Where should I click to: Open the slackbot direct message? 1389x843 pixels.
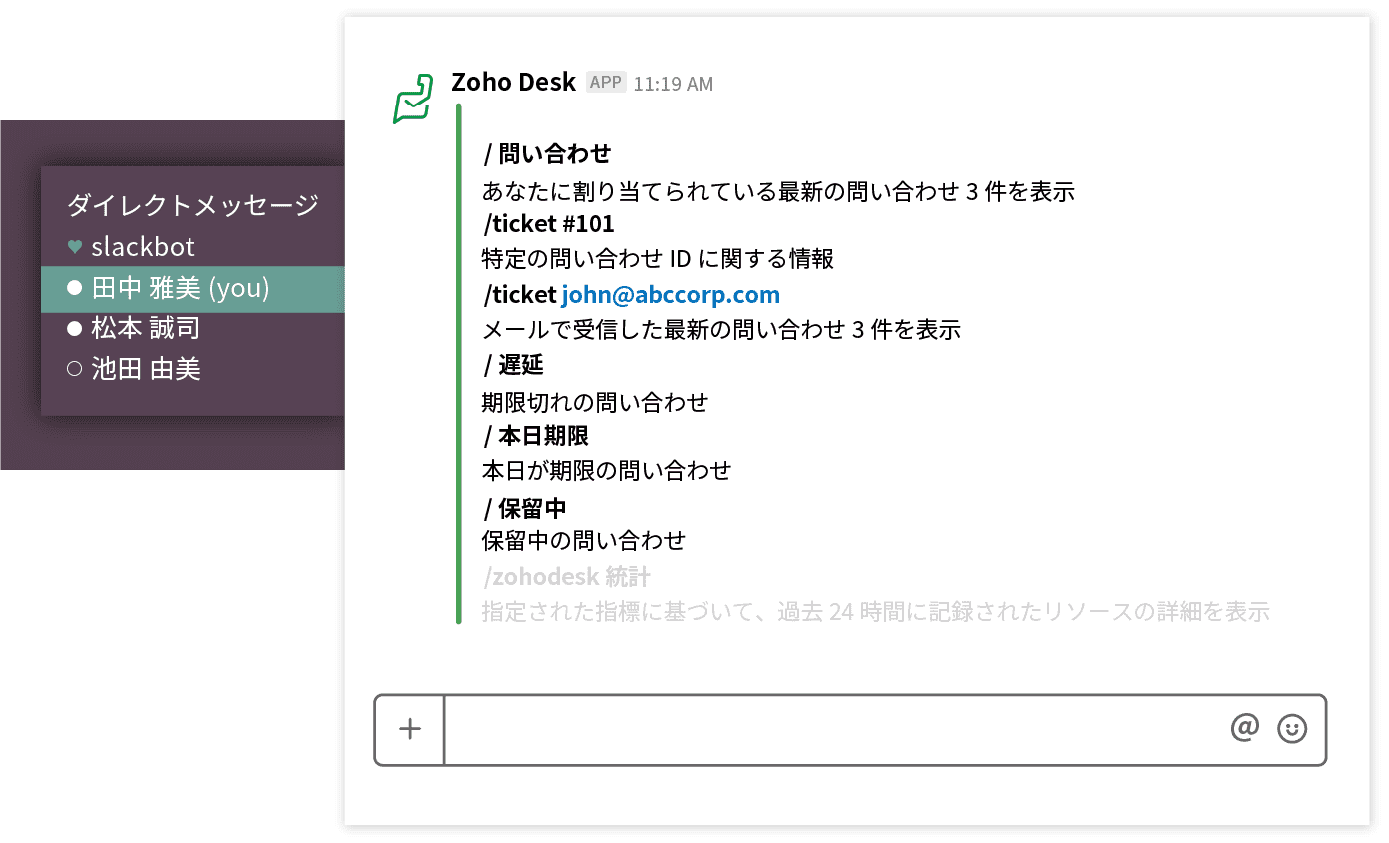(143, 247)
